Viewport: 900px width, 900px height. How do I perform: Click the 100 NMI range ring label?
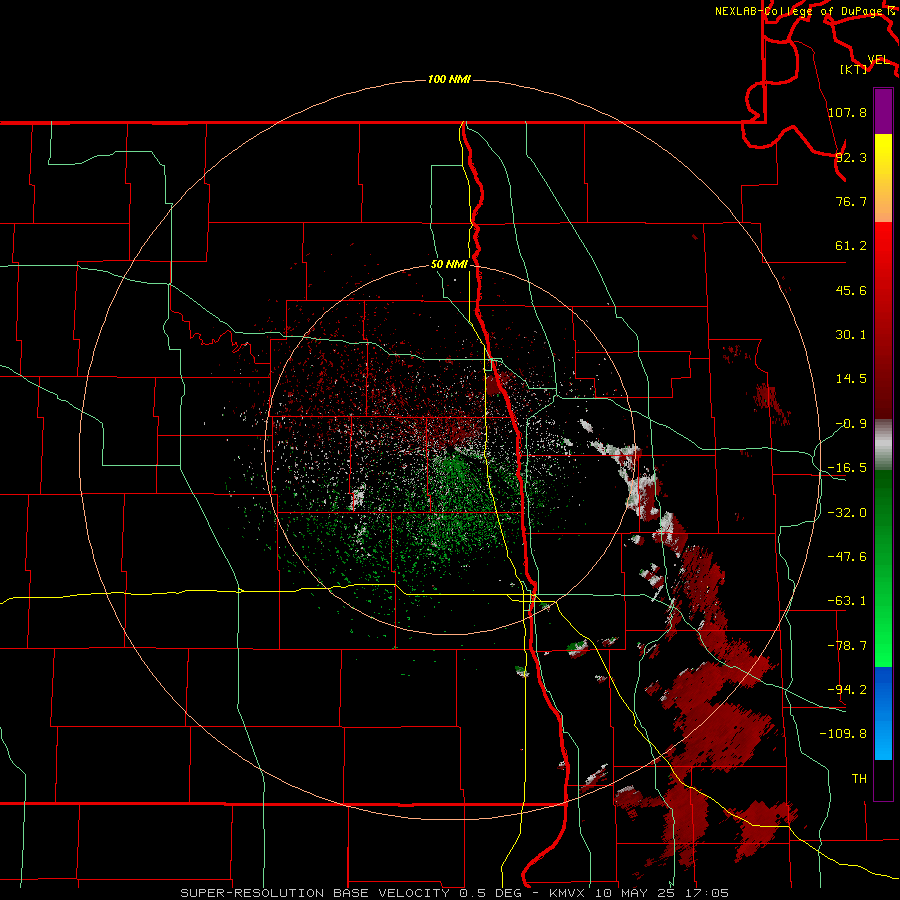tap(449, 79)
